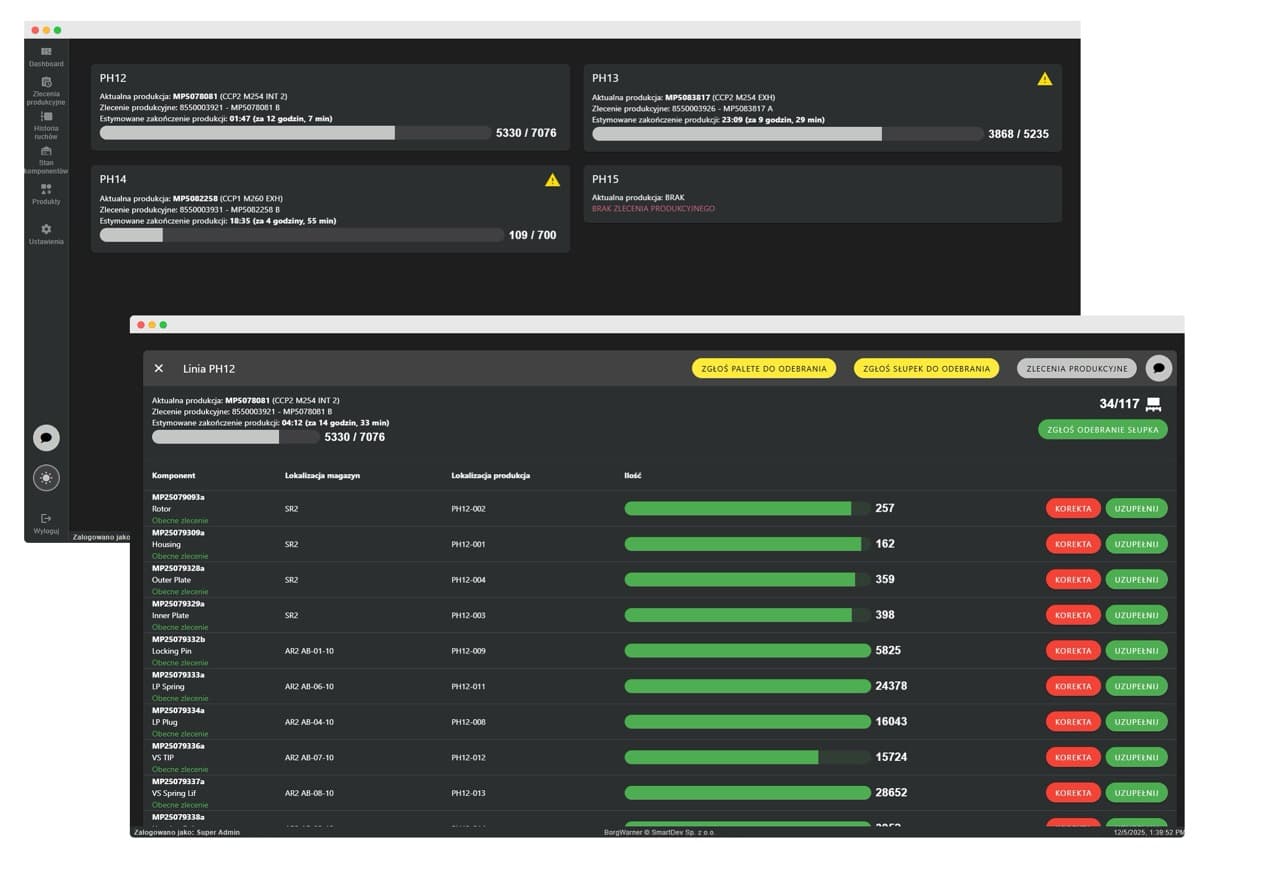Open Historia ruchów from sidebar
1280x890 pixels.
(46, 117)
